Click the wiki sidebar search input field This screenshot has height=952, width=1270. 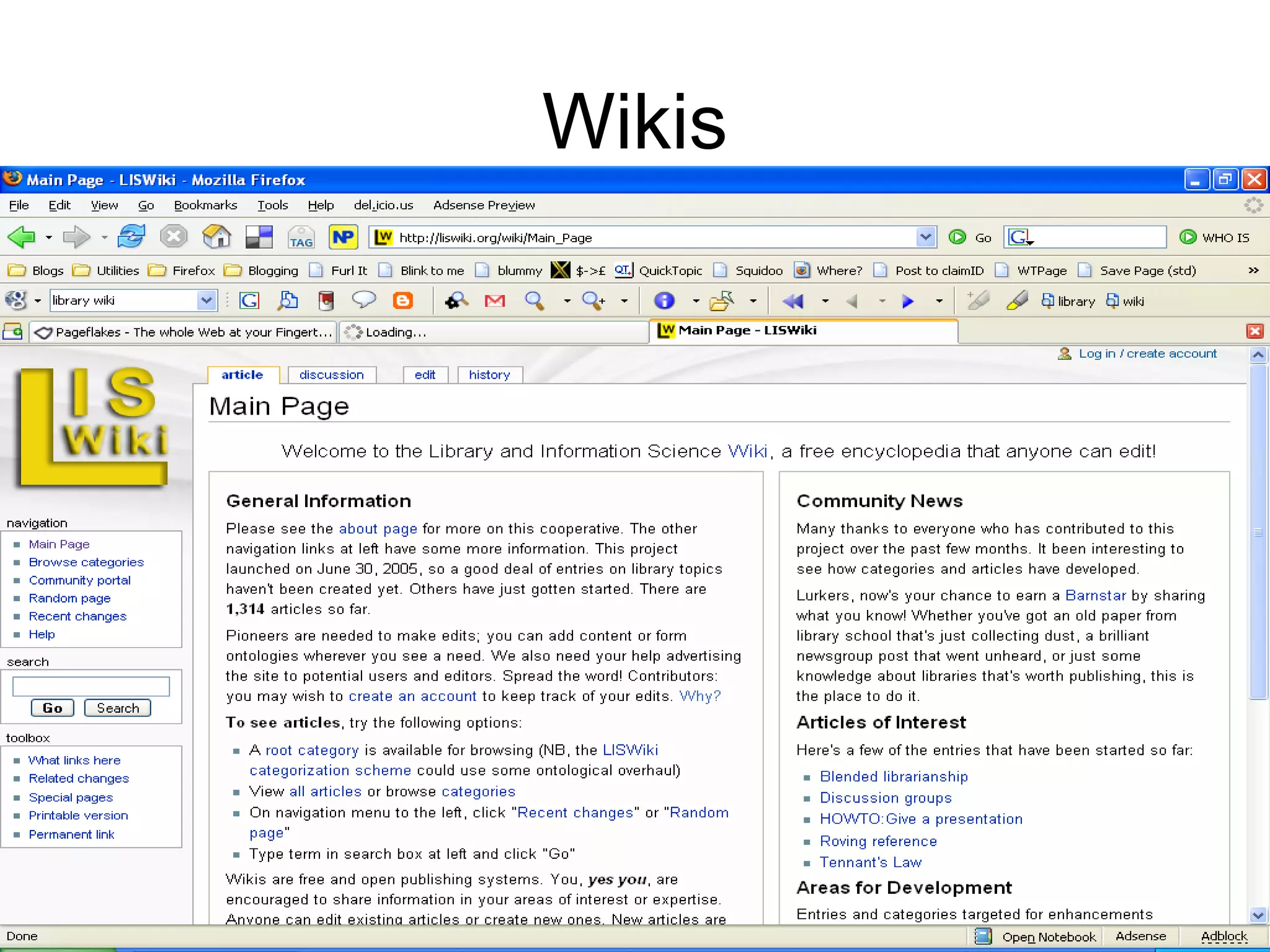point(91,686)
